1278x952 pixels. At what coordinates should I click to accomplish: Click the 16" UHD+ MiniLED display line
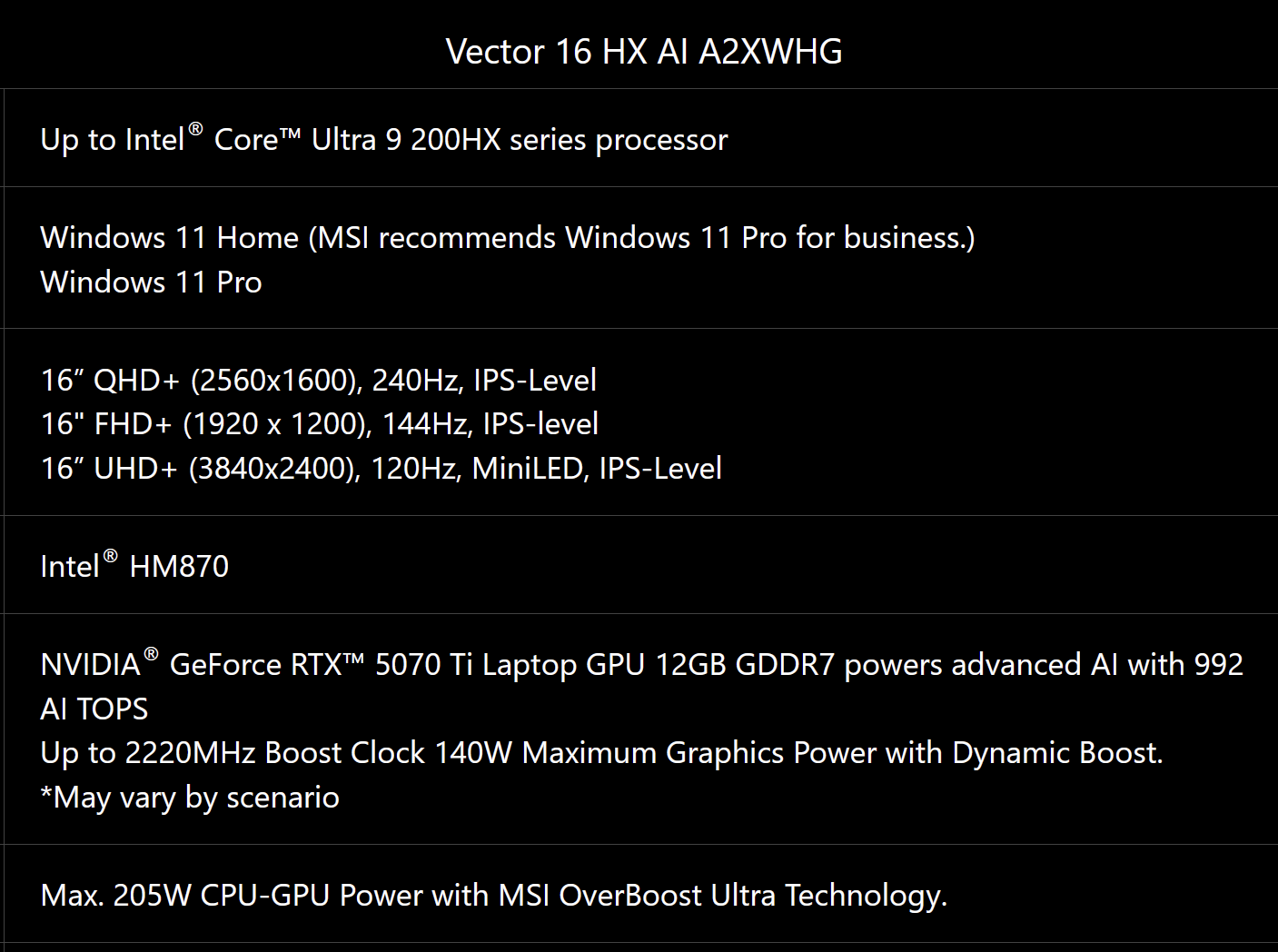pos(381,469)
